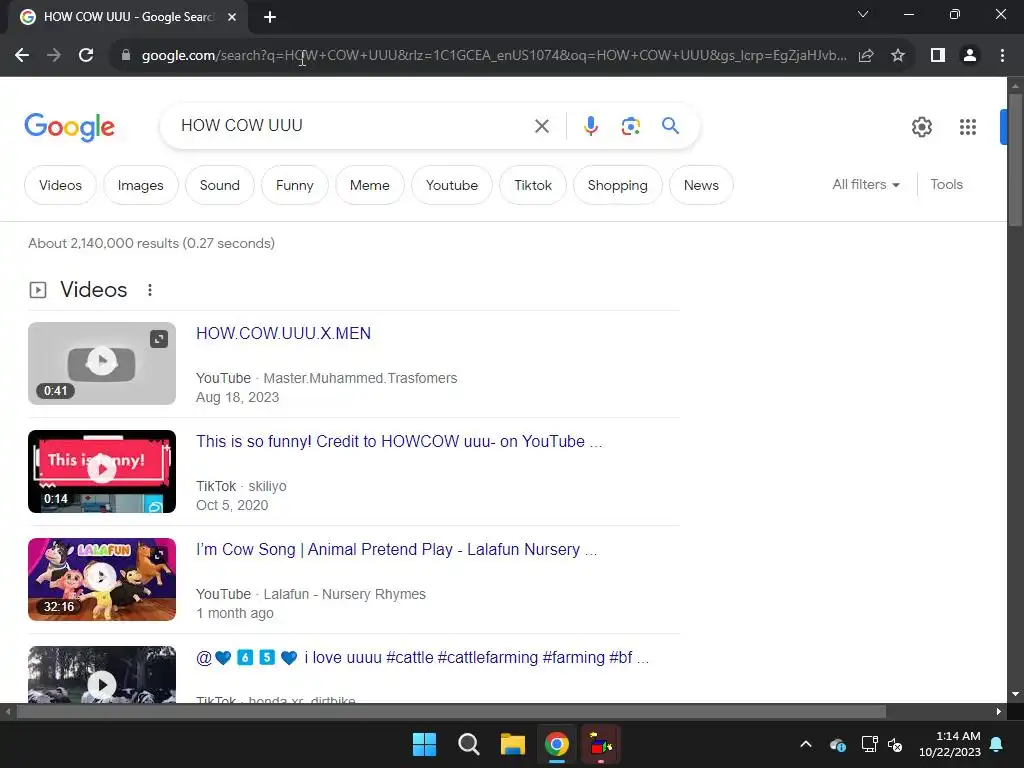Click the cloud sync tray icon

[838, 744]
